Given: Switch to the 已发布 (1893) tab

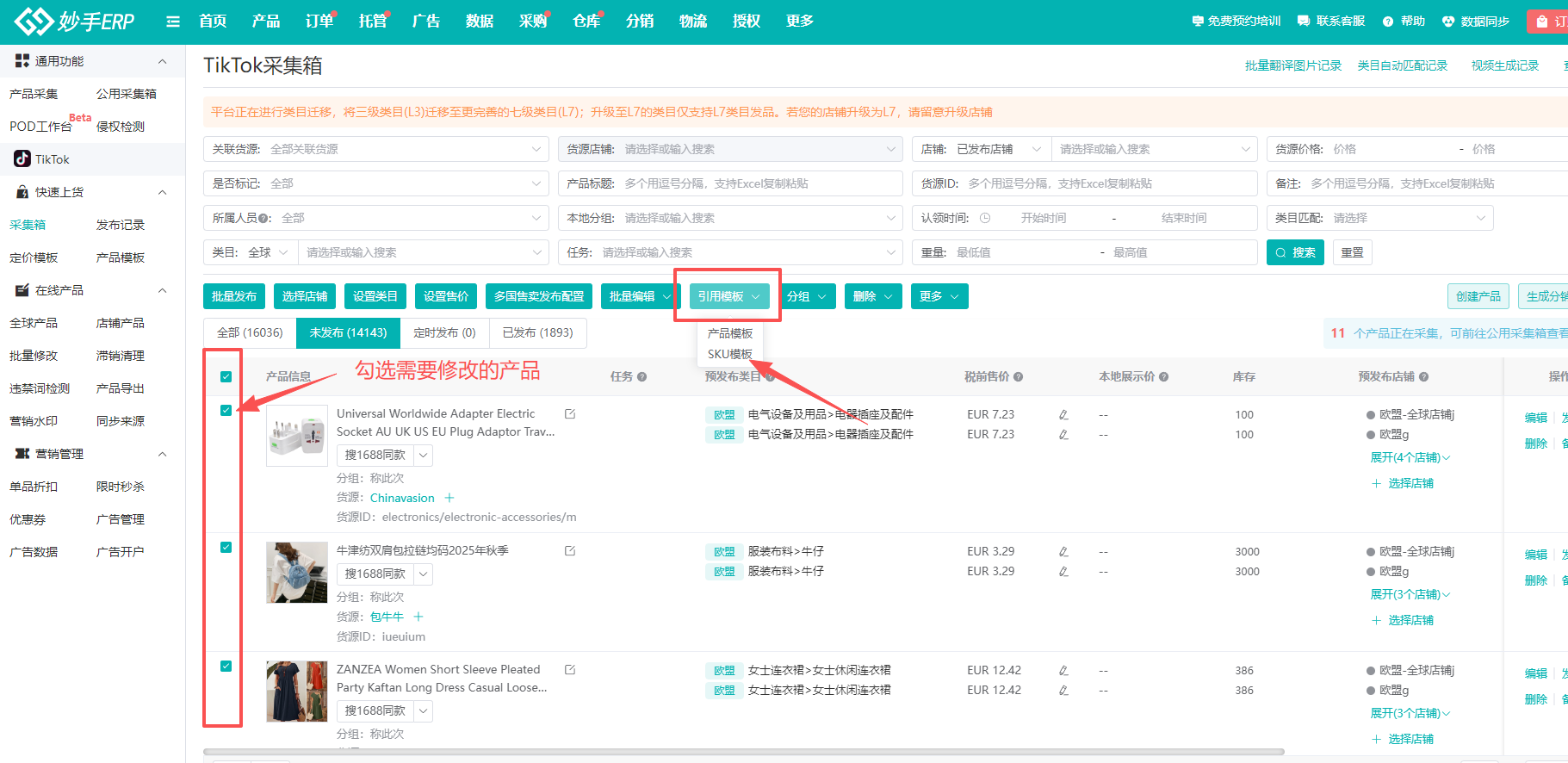Looking at the screenshot, I should [537, 332].
